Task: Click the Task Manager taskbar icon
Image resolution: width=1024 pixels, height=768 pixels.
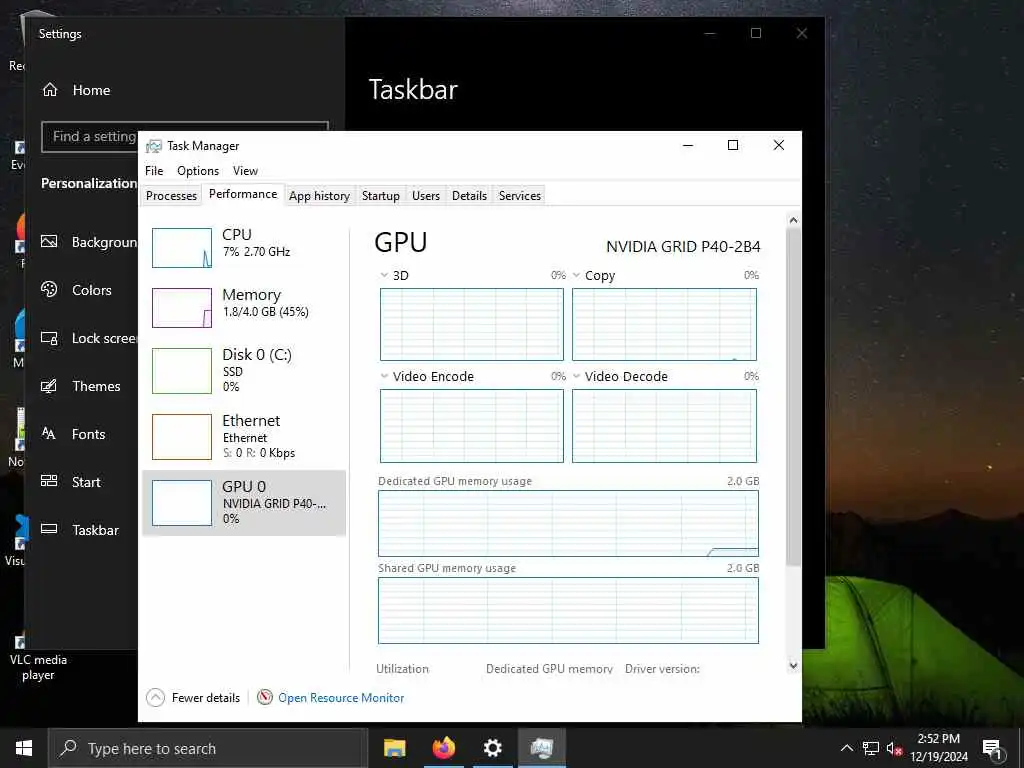Action: point(541,748)
